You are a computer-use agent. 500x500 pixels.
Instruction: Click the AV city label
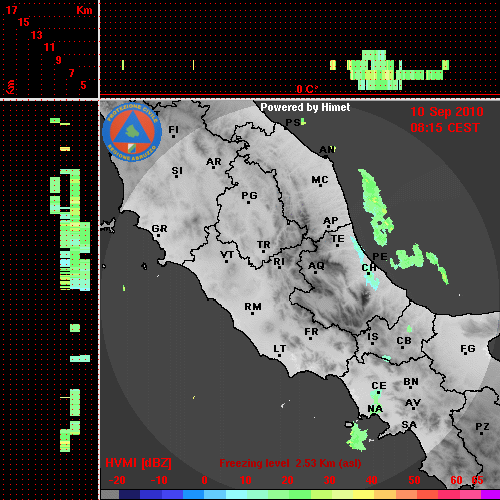413,403
